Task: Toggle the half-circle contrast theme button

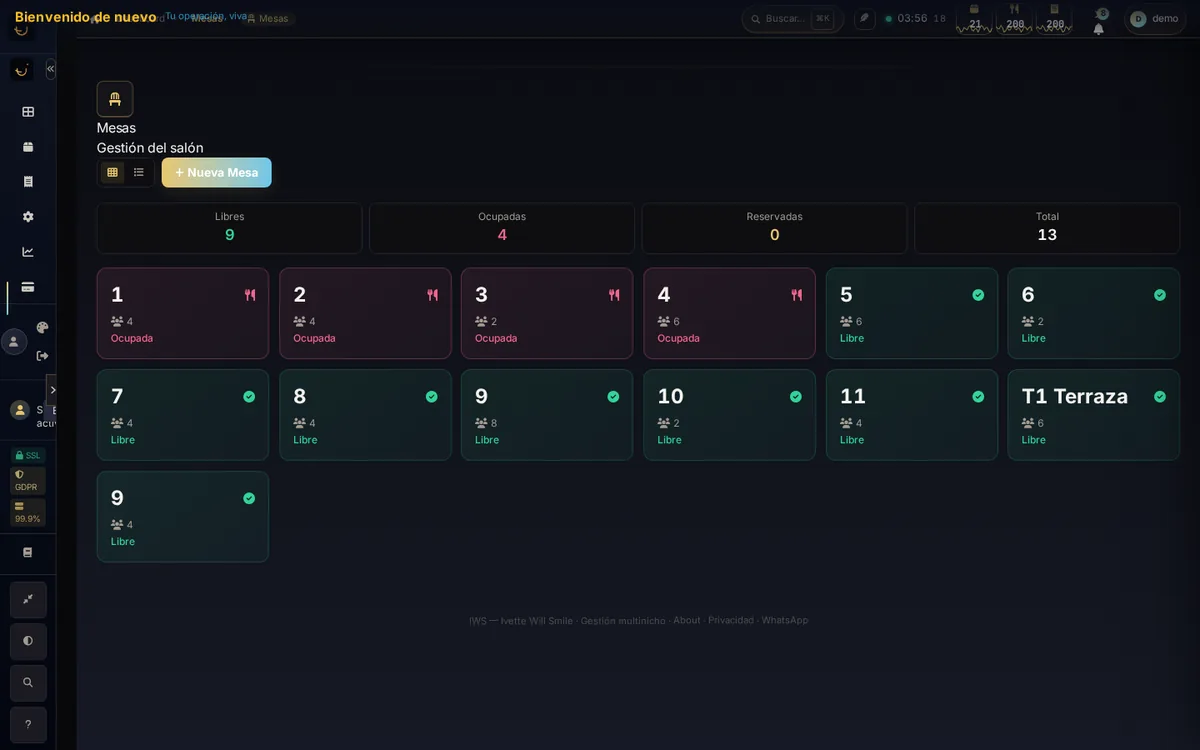Action: tap(28, 641)
